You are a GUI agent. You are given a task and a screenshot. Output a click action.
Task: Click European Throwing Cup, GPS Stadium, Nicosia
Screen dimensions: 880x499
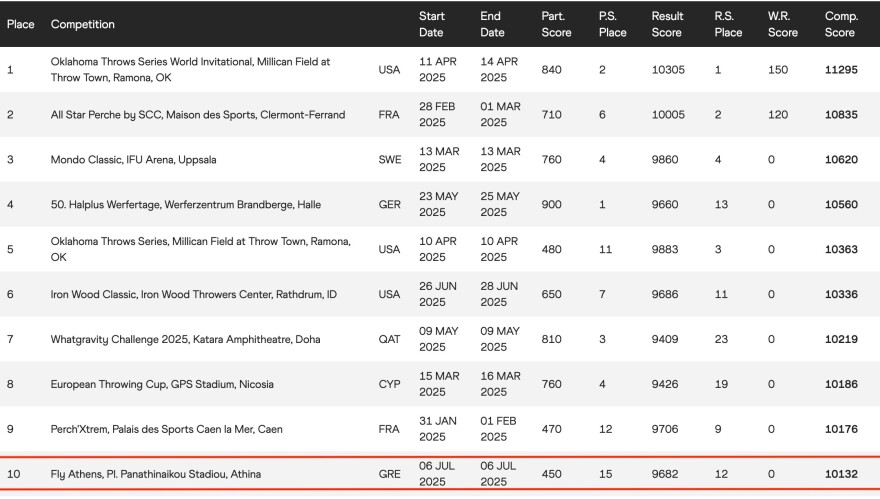tap(161, 385)
